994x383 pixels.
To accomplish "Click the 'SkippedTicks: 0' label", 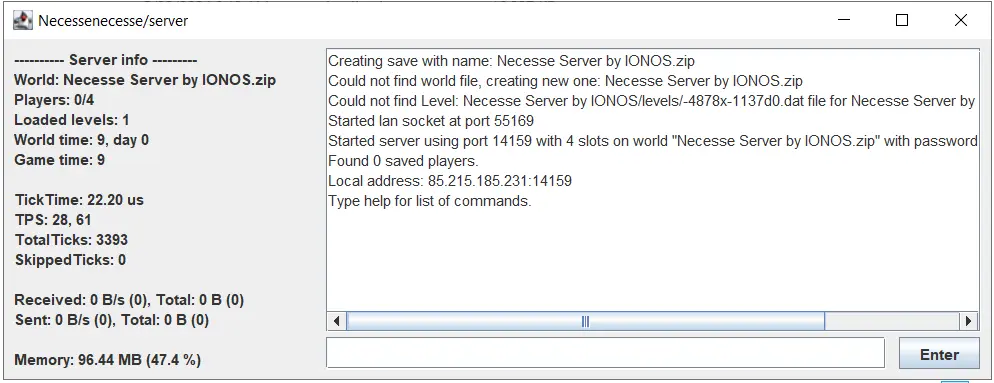I will pyautogui.click(x=70, y=260).
